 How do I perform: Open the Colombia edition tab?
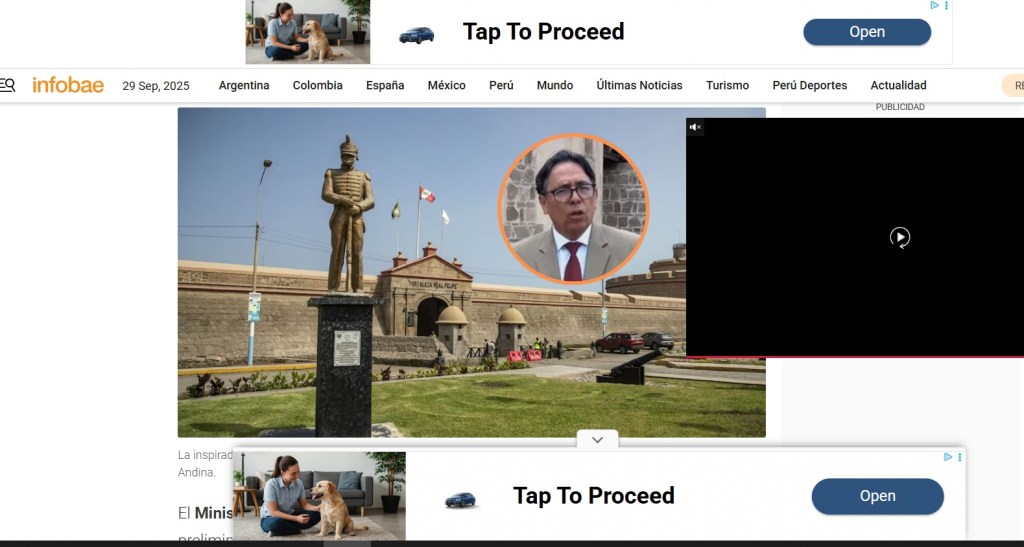point(317,85)
